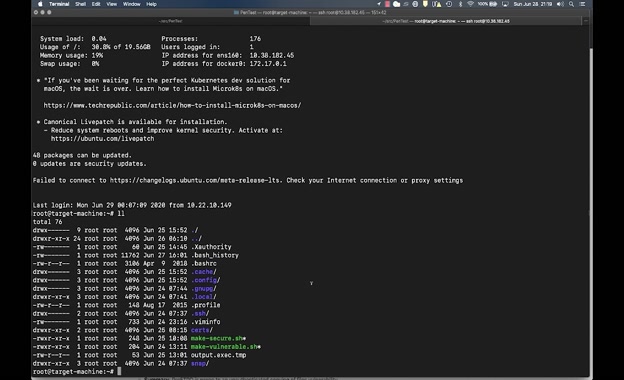Click the location services arrow icon
This screenshot has height=380, width=624.
[x=378, y=4]
